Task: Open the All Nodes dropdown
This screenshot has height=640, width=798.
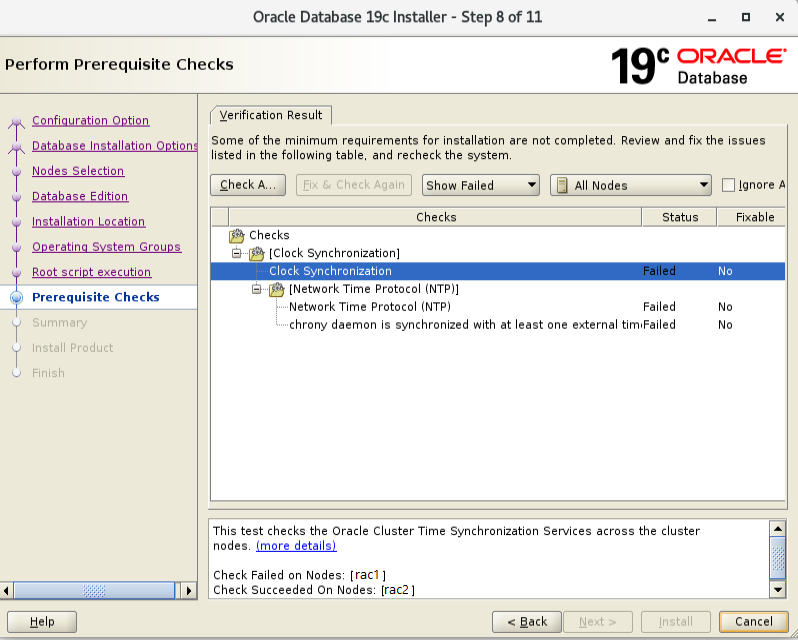Action: point(630,185)
